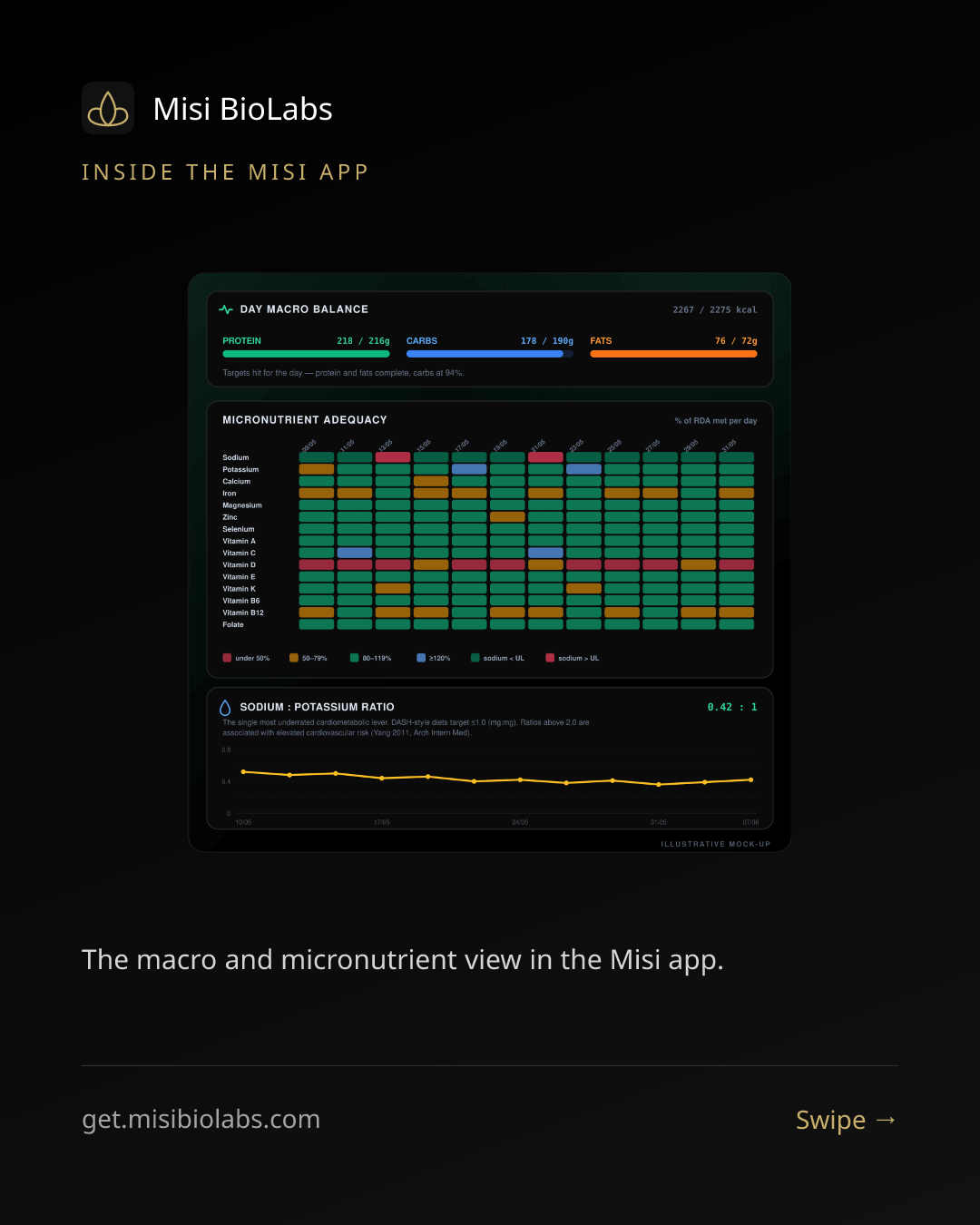The width and height of the screenshot is (980, 1225).
Task: Click the '76 / 72g' fats value
Action: 736,341
